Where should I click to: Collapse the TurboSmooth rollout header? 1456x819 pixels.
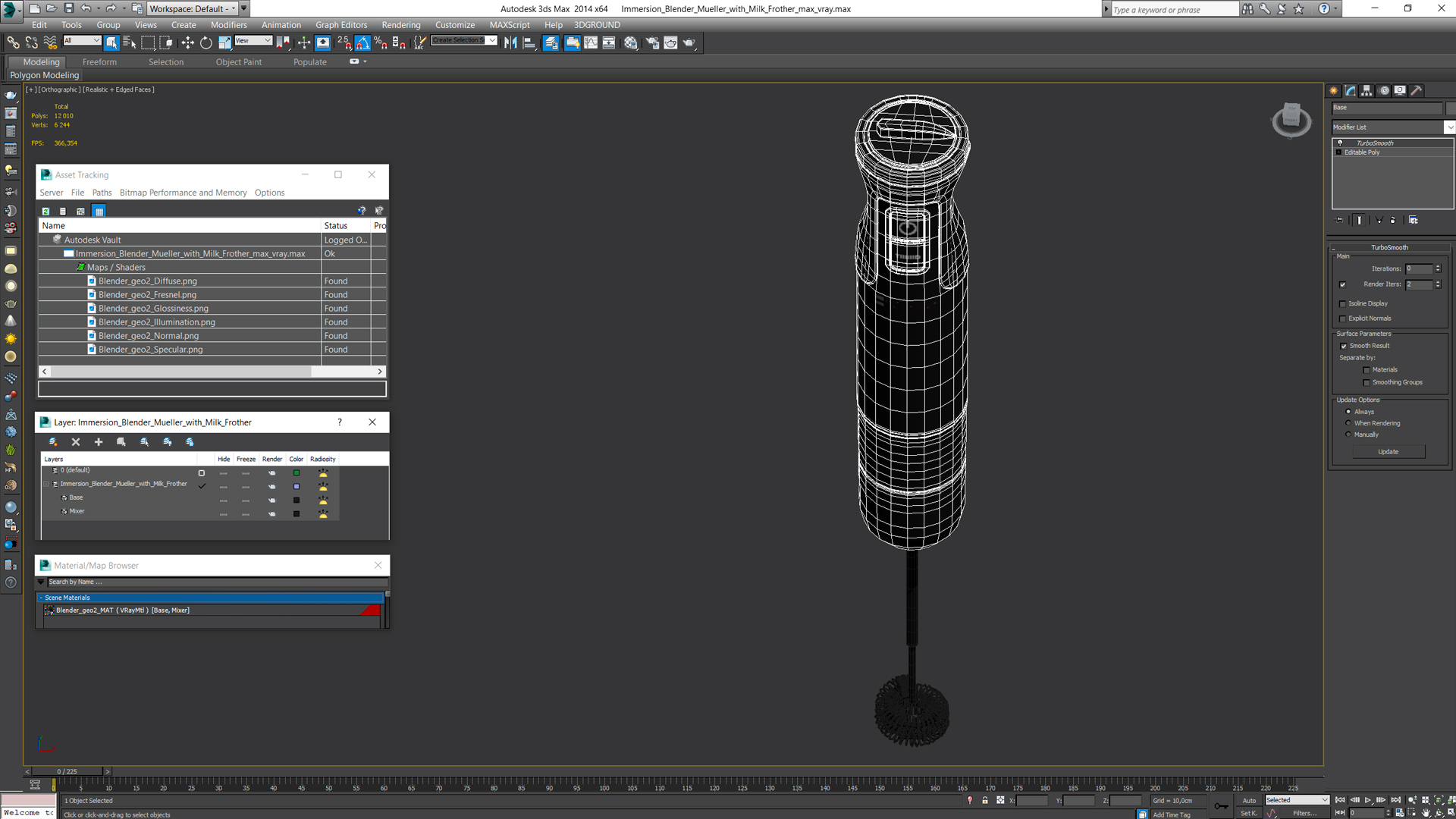[x=1389, y=247]
